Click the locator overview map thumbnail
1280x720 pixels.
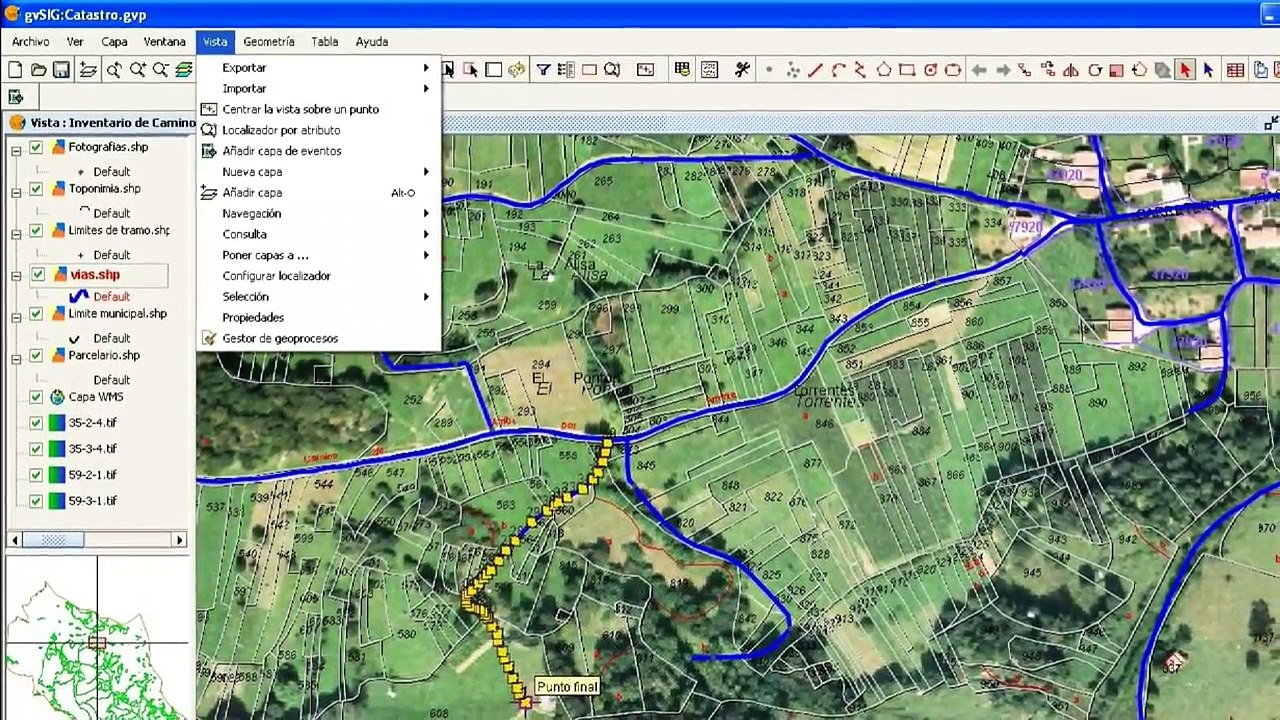[x=97, y=638]
